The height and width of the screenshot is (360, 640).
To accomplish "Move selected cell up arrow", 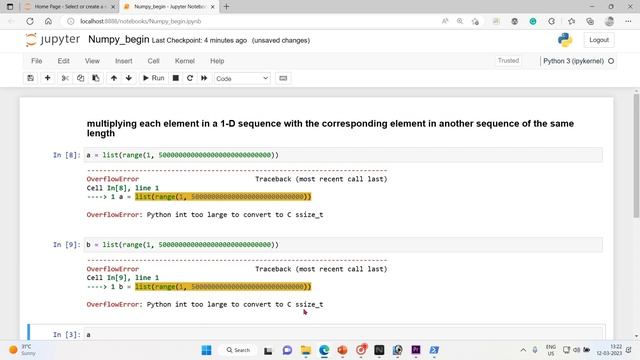I will 114,78.
